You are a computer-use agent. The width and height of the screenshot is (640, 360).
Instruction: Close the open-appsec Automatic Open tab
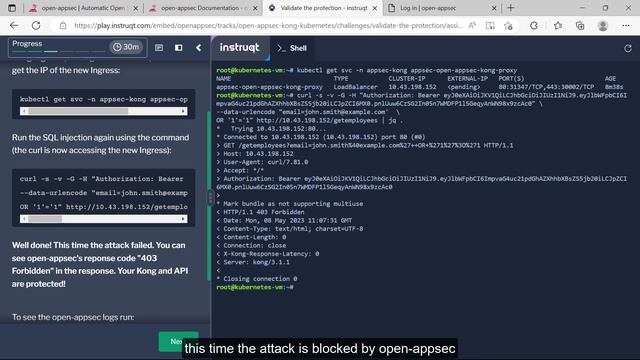pos(136,8)
